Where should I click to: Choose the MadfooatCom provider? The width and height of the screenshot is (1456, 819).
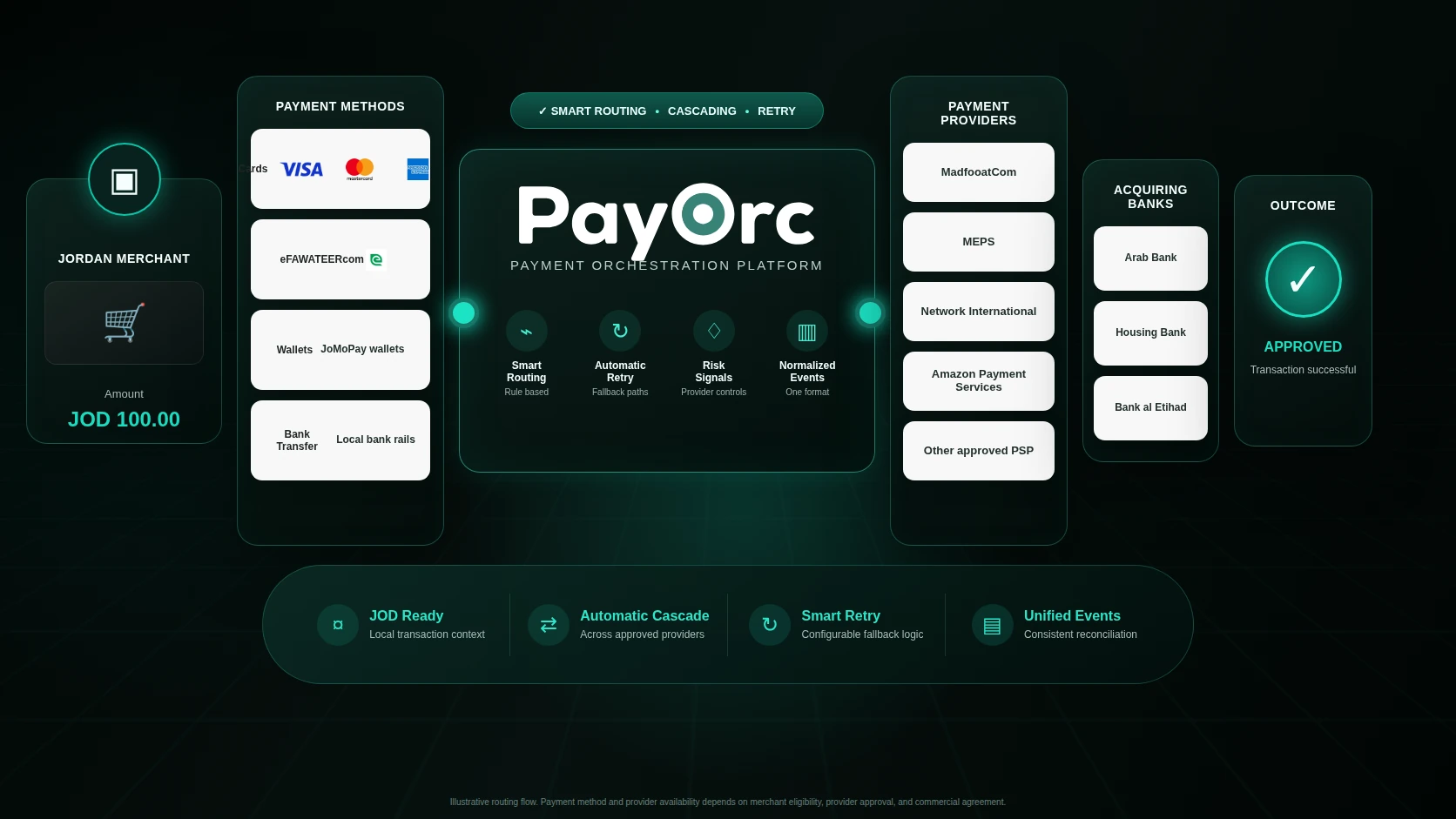coord(979,172)
